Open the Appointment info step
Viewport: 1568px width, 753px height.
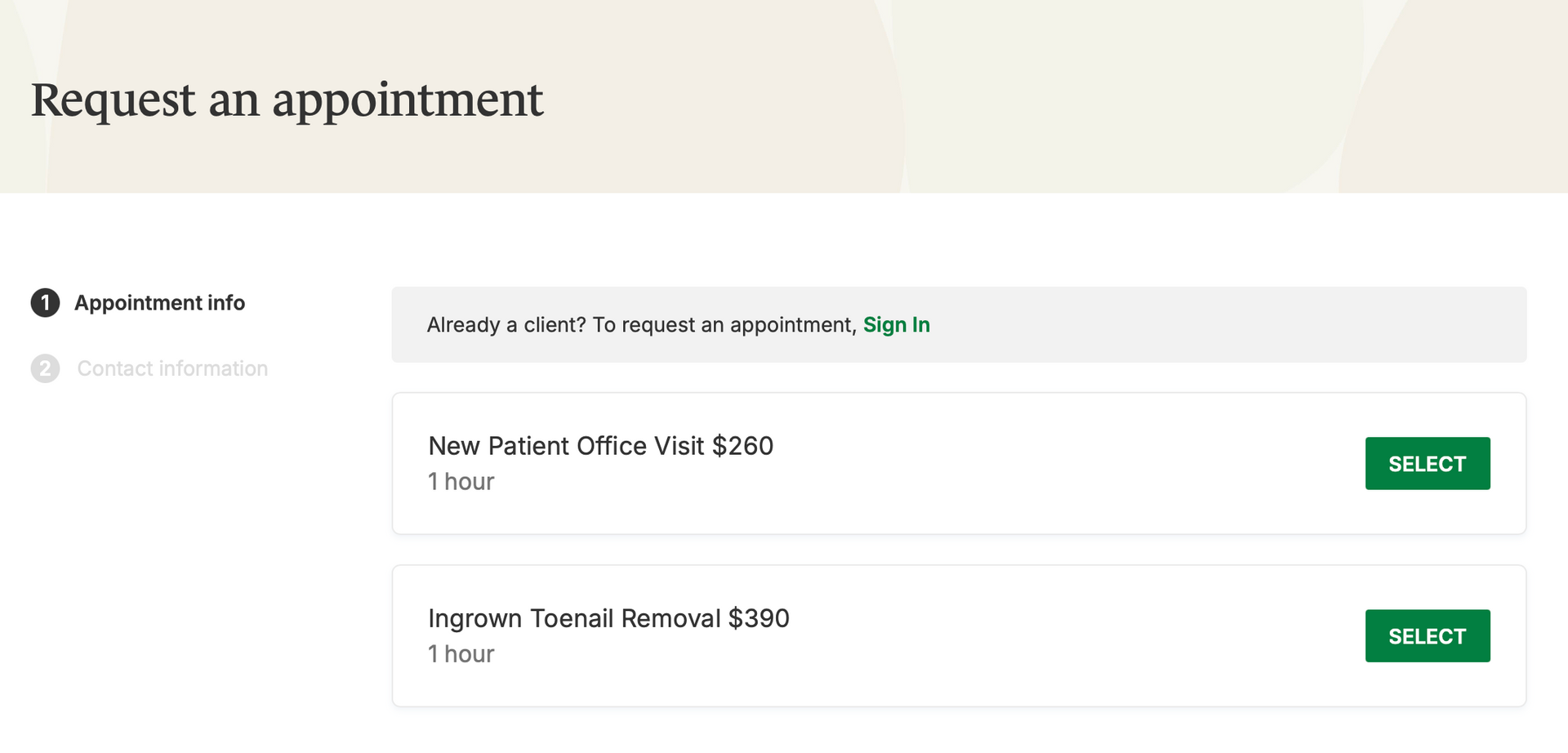pos(159,303)
